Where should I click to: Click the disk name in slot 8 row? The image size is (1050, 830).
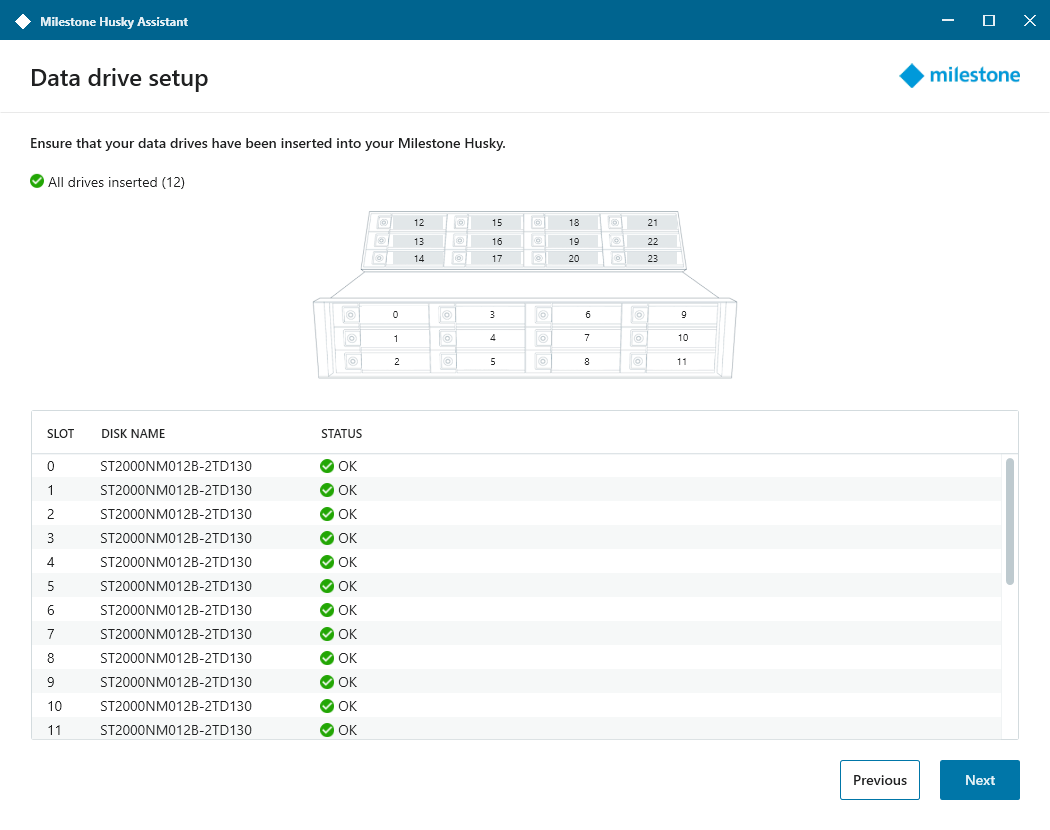(176, 659)
